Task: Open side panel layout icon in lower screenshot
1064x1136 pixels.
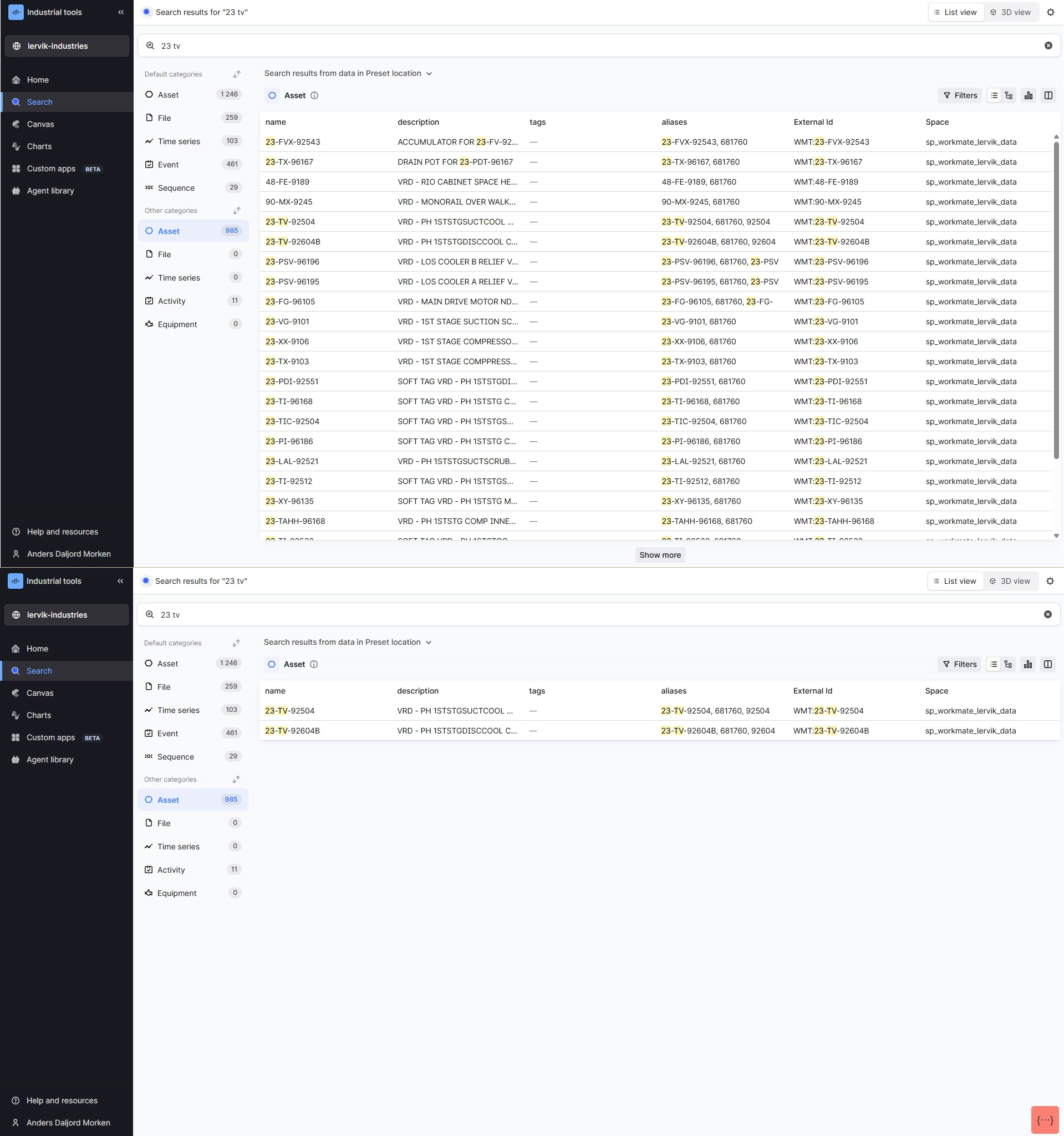Action: click(x=1047, y=665)
